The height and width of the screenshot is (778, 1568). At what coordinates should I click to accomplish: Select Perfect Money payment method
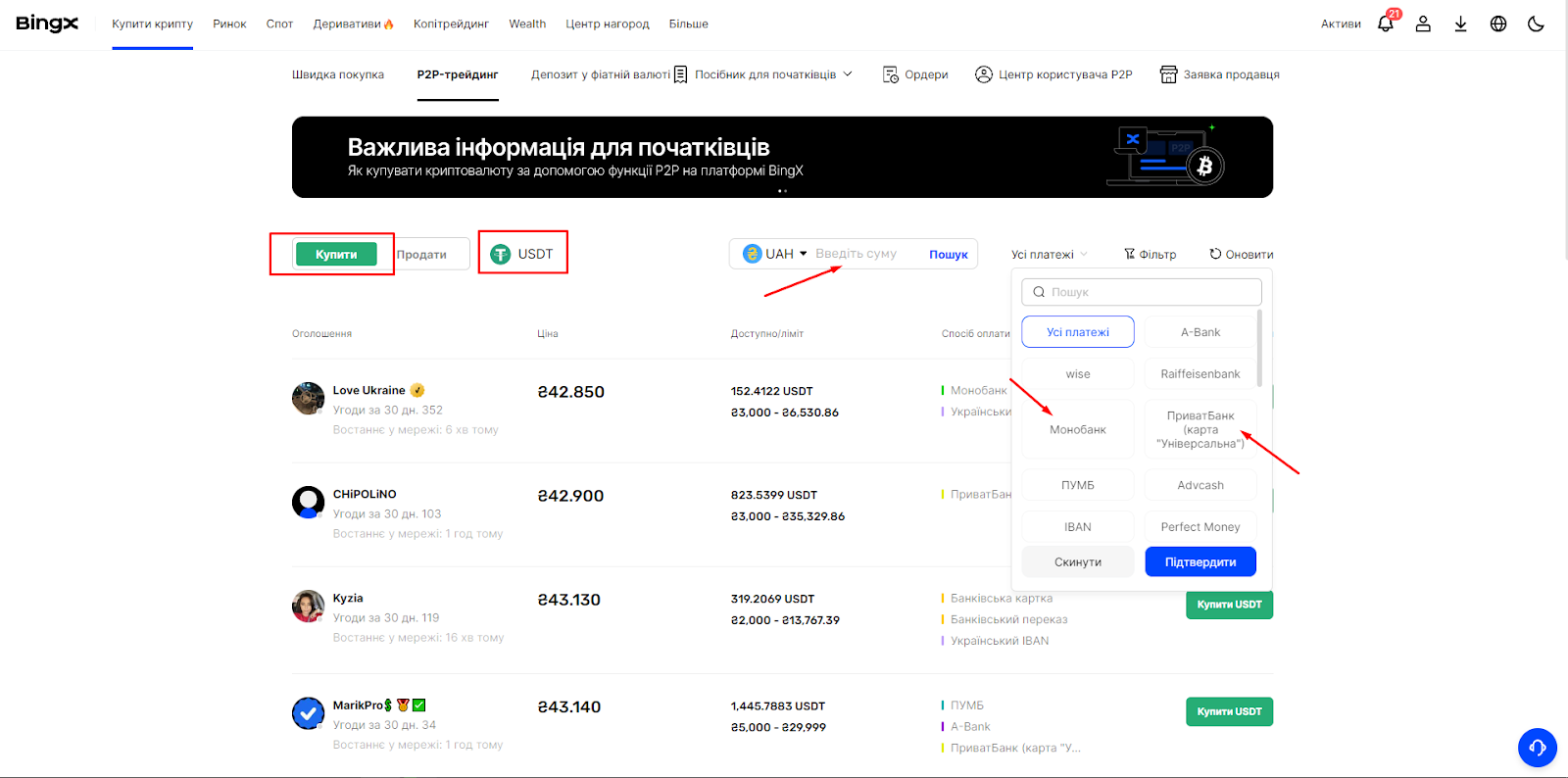(x=1200, y=527)
